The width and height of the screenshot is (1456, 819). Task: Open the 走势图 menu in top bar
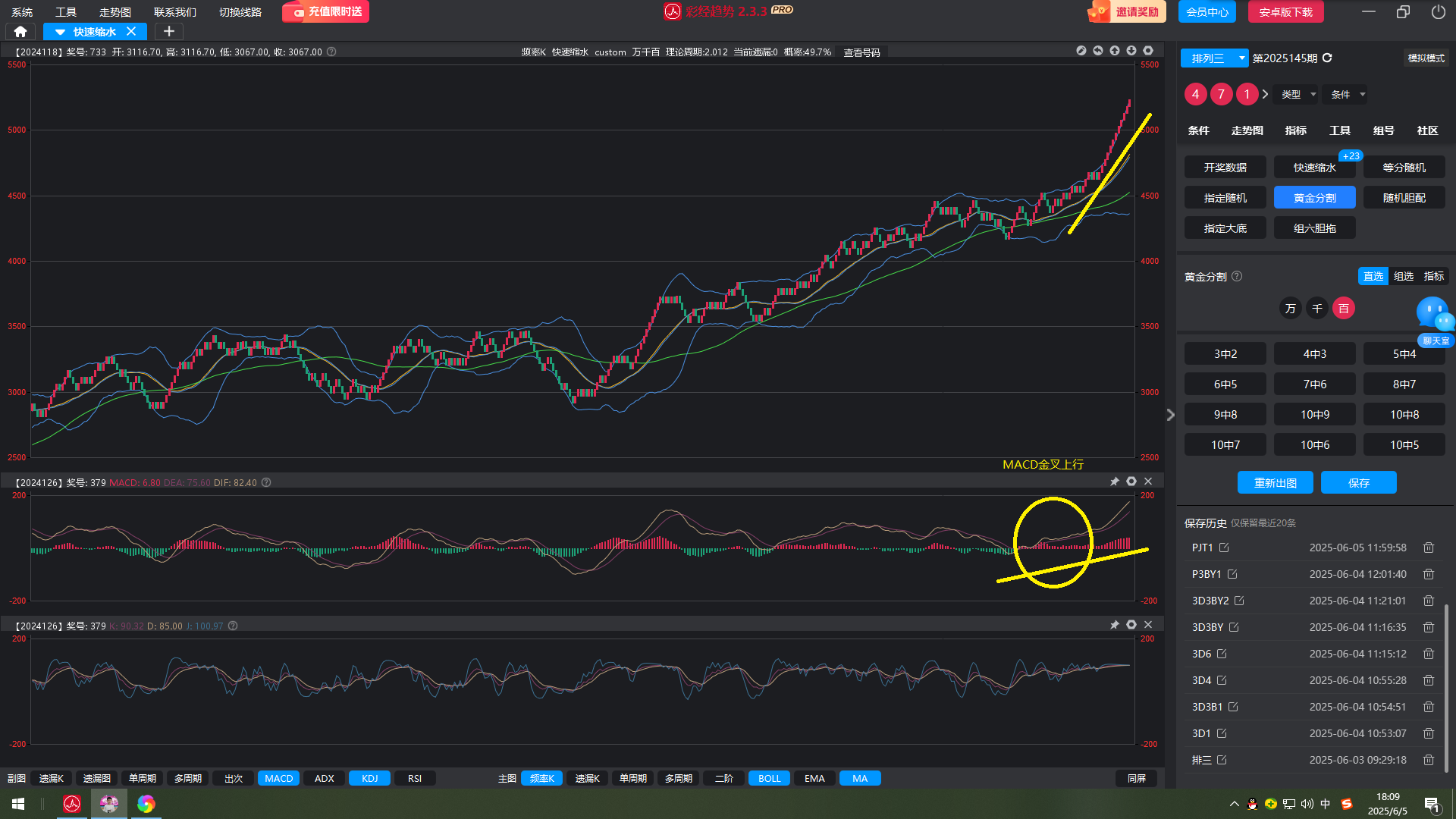coord(115,12)
